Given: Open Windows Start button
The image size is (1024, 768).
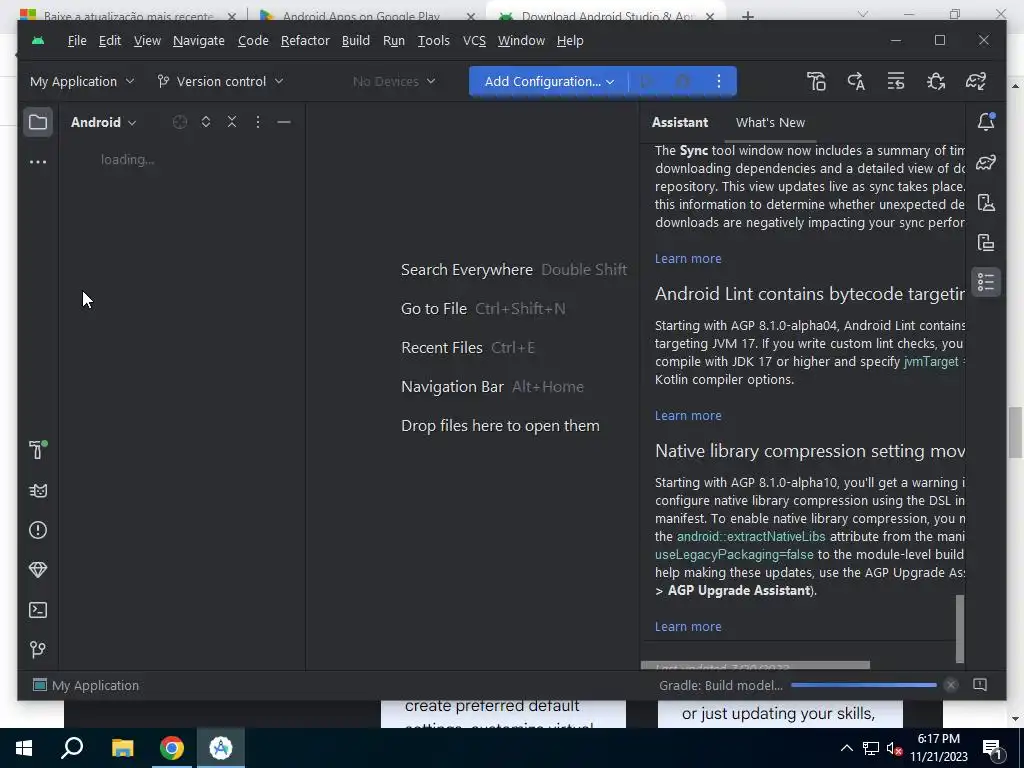Looking at the screenshot, I should click(x=24, y=748).
